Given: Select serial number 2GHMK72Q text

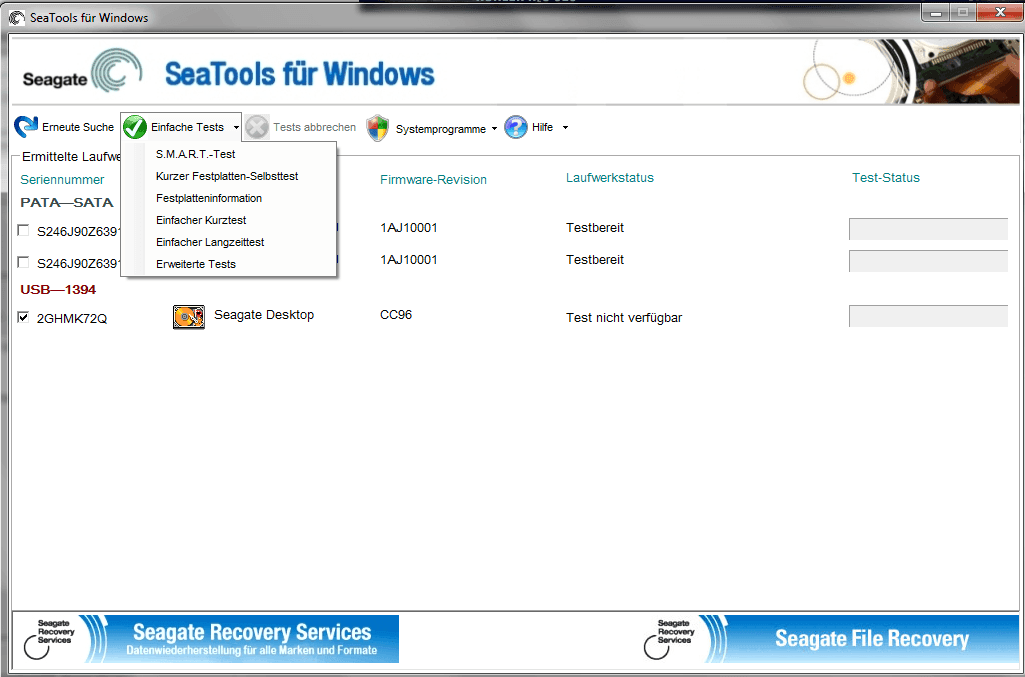Looking at the screenshot, I should tap(72, 319).
